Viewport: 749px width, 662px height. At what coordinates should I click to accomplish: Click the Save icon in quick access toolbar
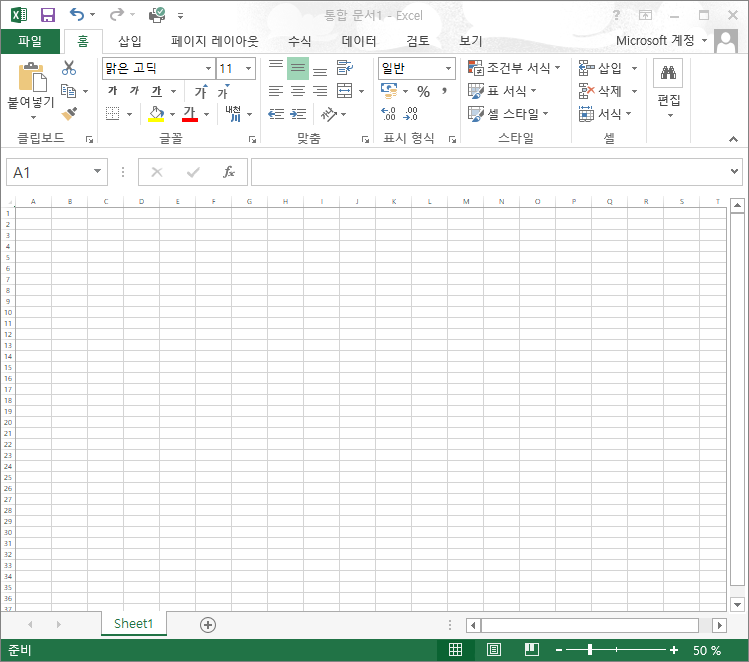coord(48,15)
